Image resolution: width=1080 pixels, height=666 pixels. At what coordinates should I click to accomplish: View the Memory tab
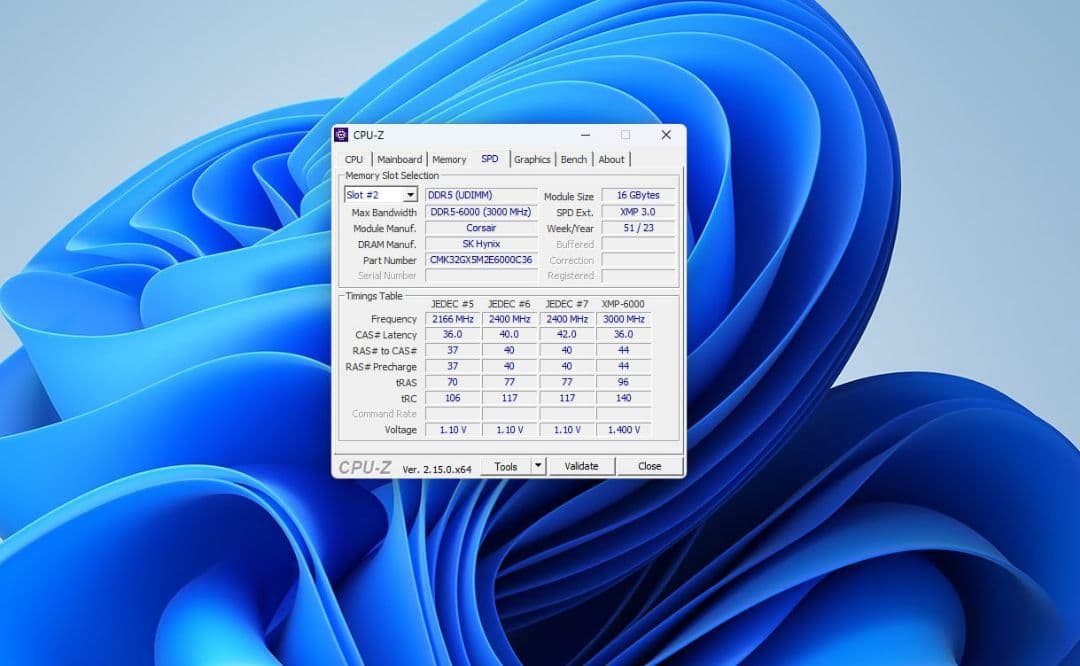pyautogui.click(x=449, y=158)
